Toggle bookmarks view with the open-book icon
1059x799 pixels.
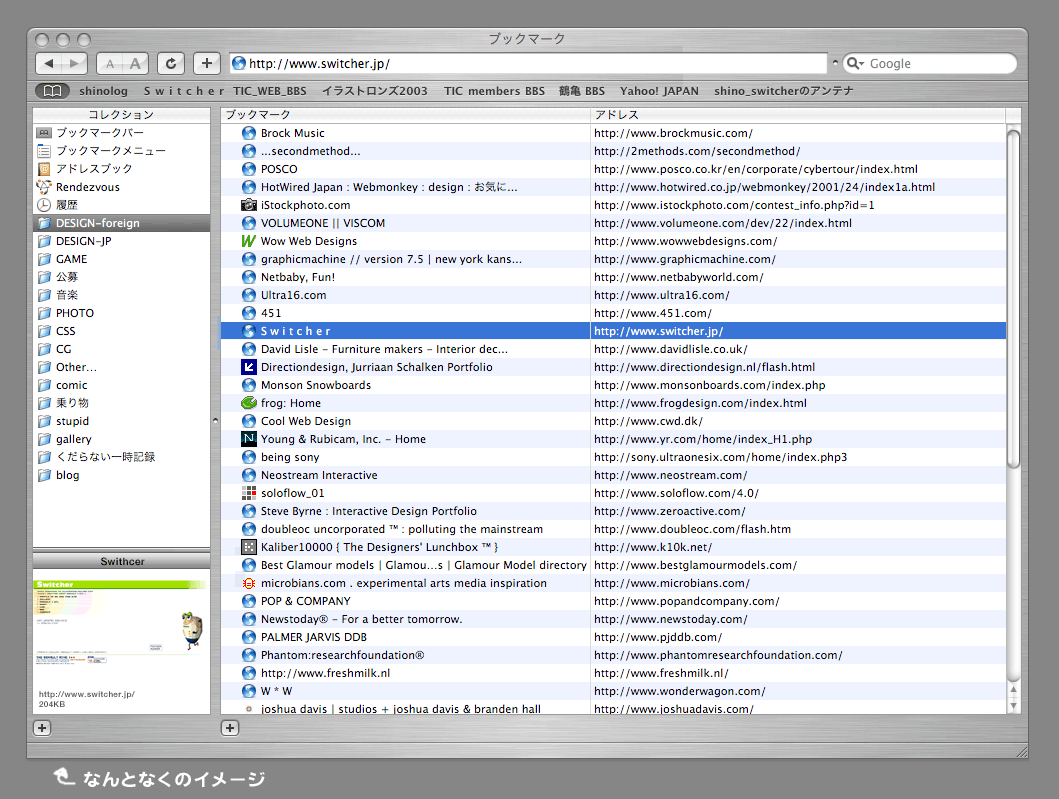pyautogui.click(x=52, y=91)
